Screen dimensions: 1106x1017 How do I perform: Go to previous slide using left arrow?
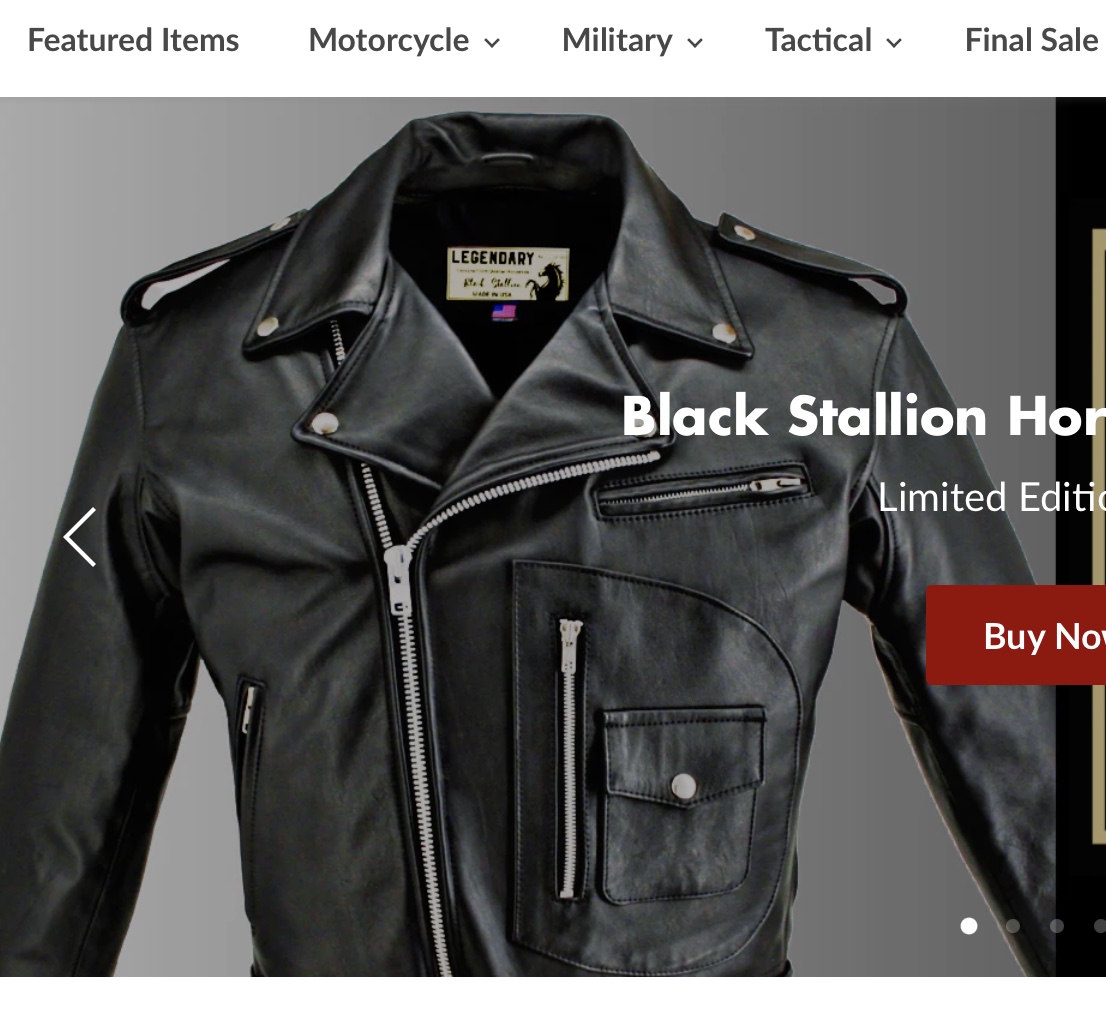click(80, 537)
